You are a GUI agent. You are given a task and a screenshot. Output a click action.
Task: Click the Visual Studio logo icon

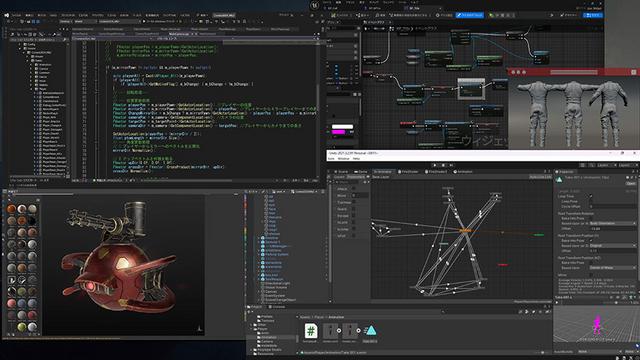(7, 15)
